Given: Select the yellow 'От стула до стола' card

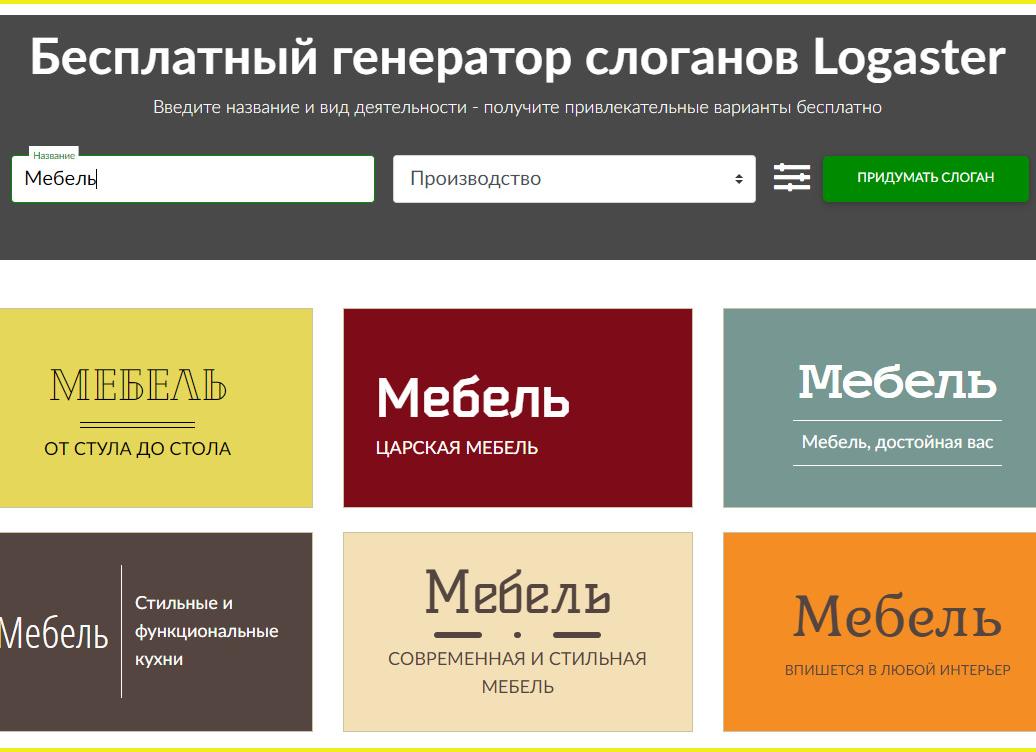Looking at the screenshot, I should coord(156,408).
